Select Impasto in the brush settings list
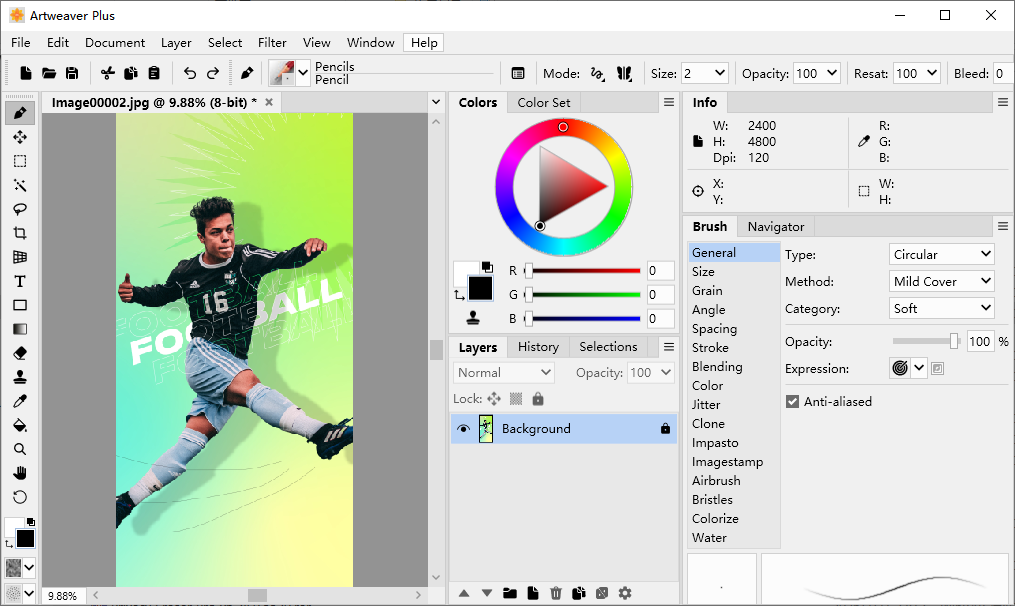This screenshot has height=606, width=1015. [x=715, y=443]
